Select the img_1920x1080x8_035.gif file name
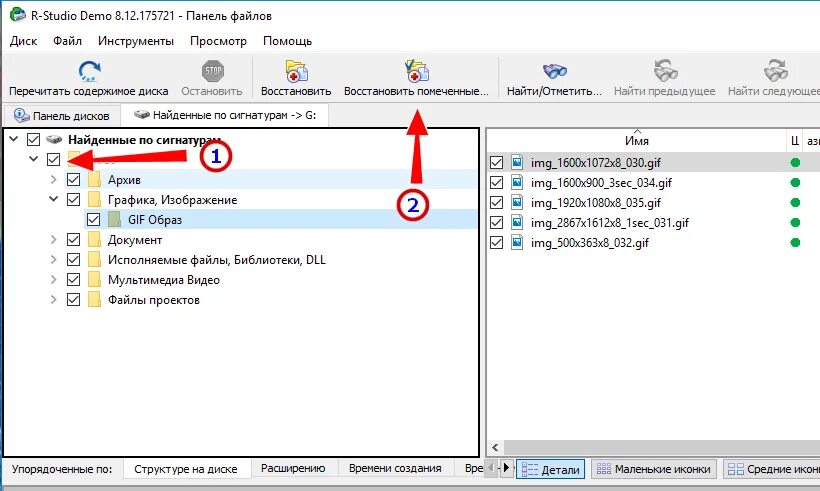820x491 pixels. coord(596,203)
